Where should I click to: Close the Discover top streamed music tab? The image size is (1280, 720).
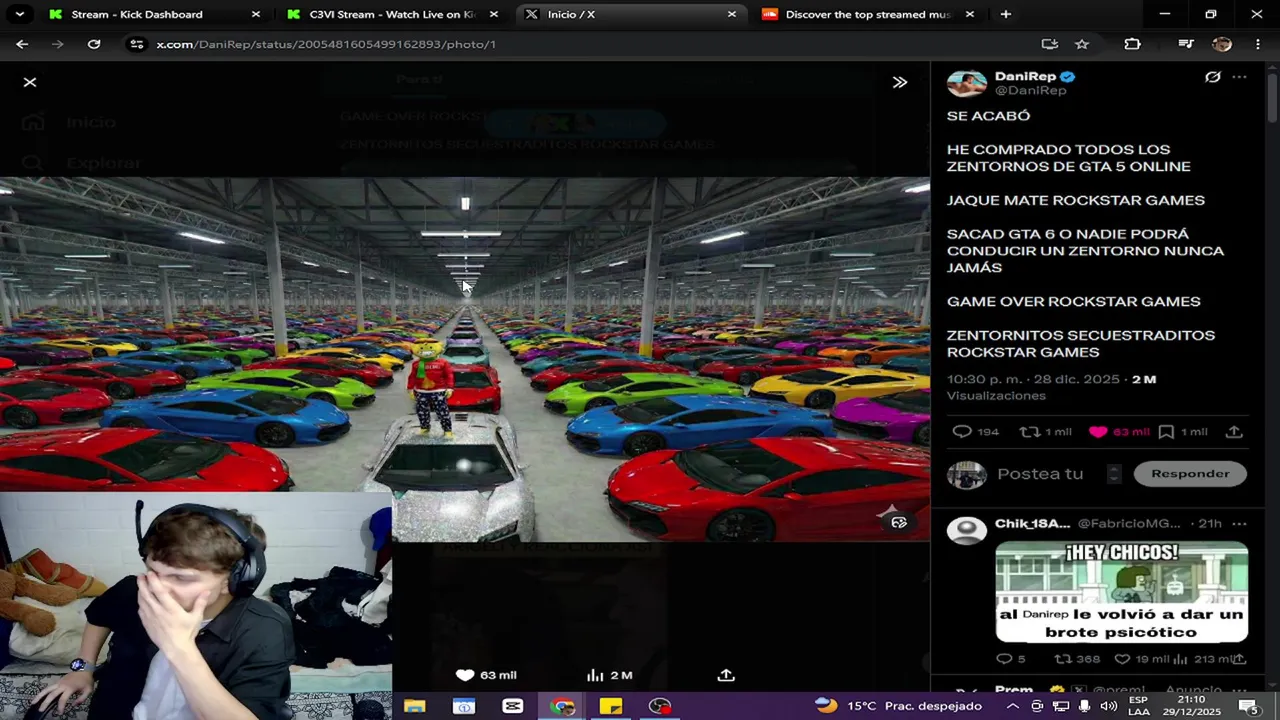pyautogui.click(x=970, y=14)
